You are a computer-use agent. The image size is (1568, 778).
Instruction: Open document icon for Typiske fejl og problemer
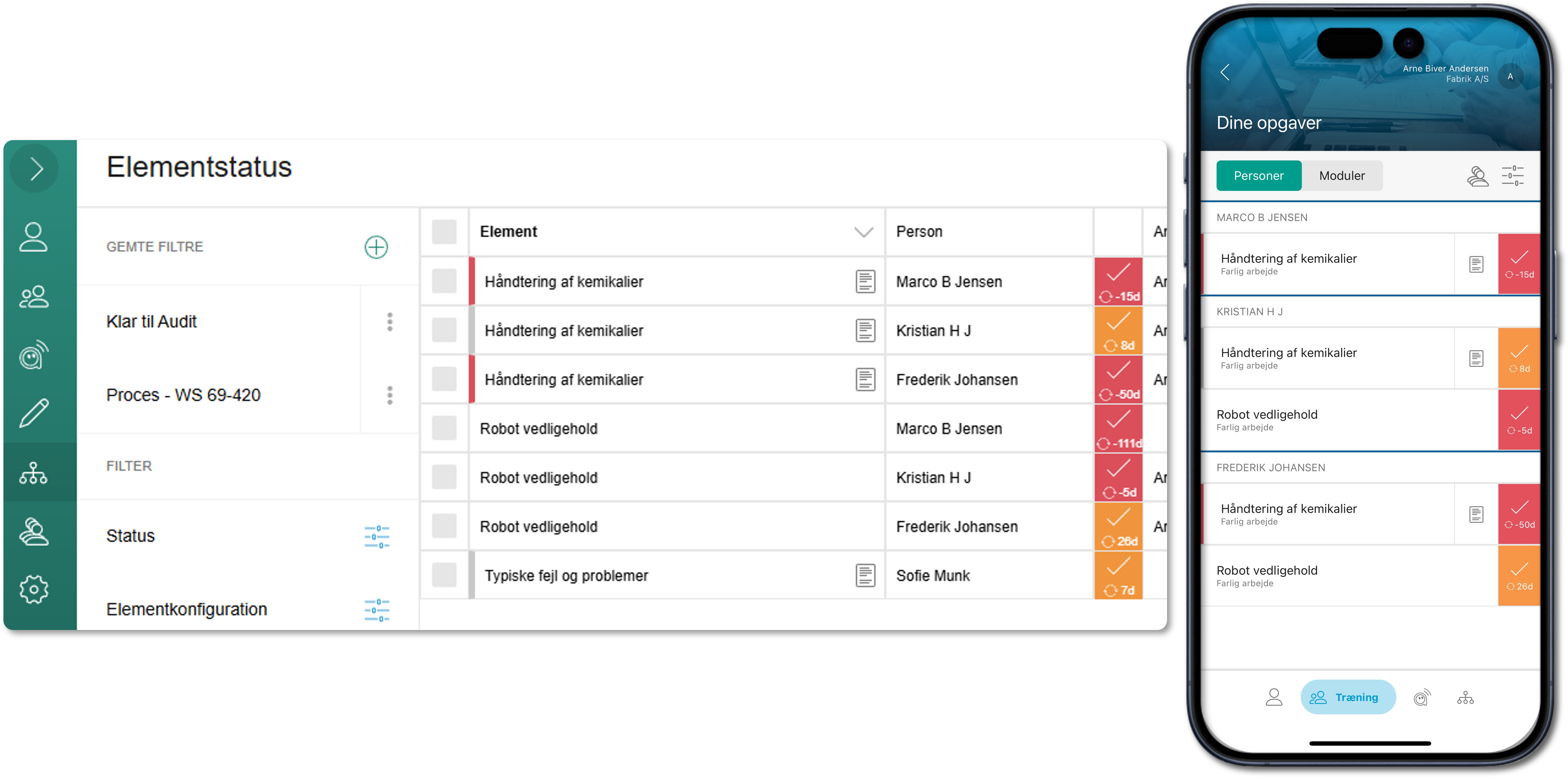pyautogui.click(x=865, y=575)
